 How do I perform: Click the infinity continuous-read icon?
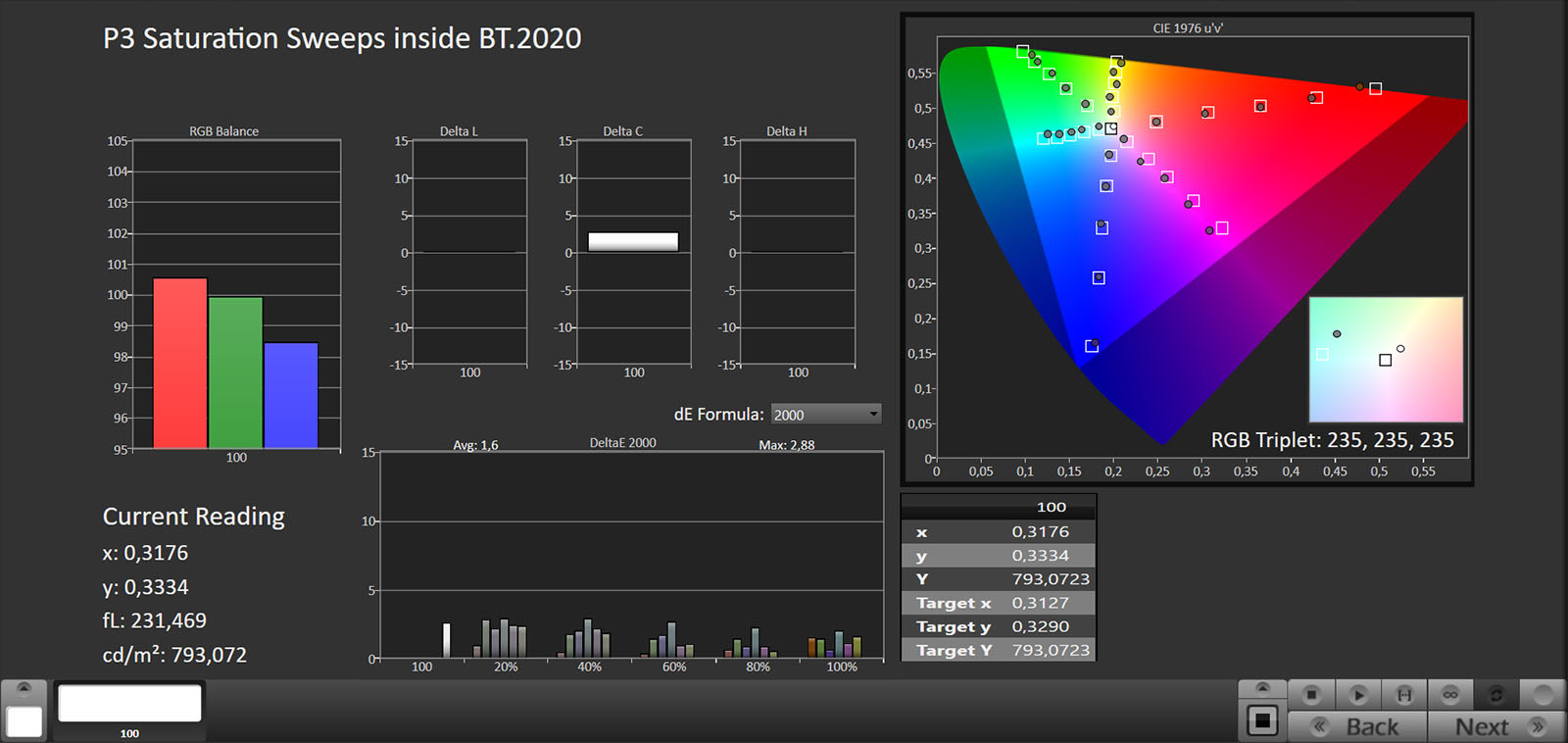(x=1450, y=695)
